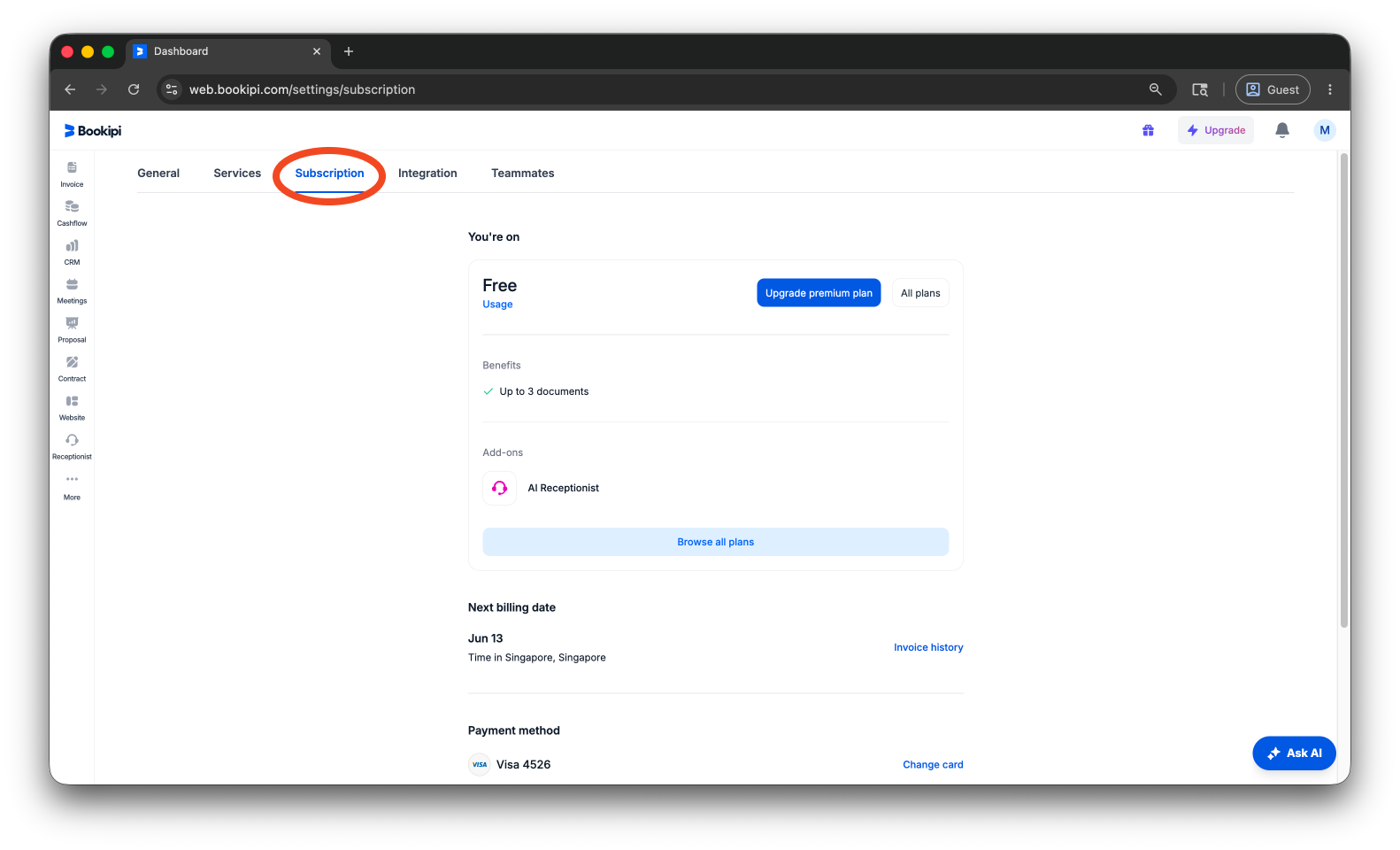Click the Upgrade button in header
The width and height of the screenshot is (1400, 850).
[x=1216, y=130]
